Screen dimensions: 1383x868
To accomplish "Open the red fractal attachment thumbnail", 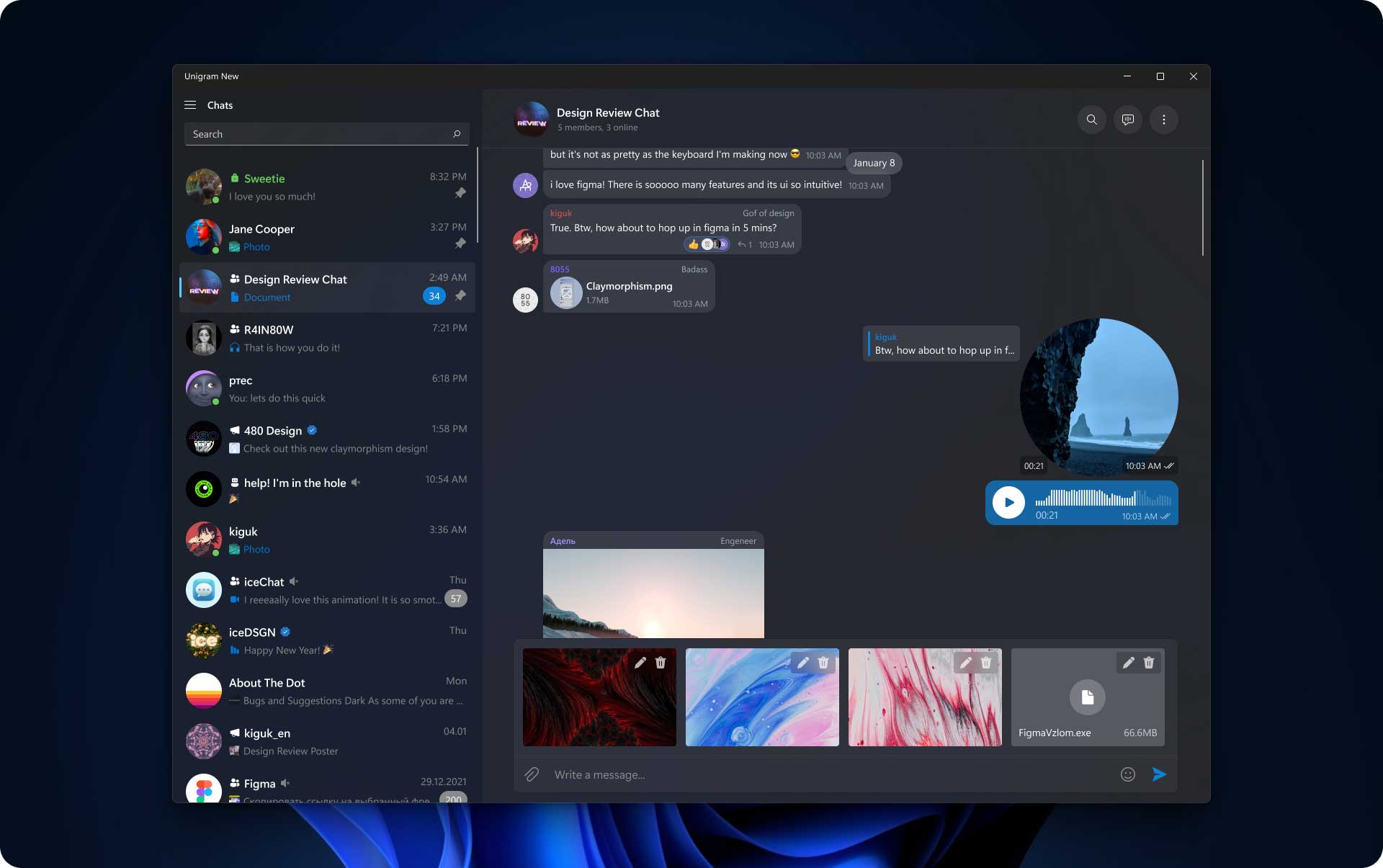I will 599,697.
